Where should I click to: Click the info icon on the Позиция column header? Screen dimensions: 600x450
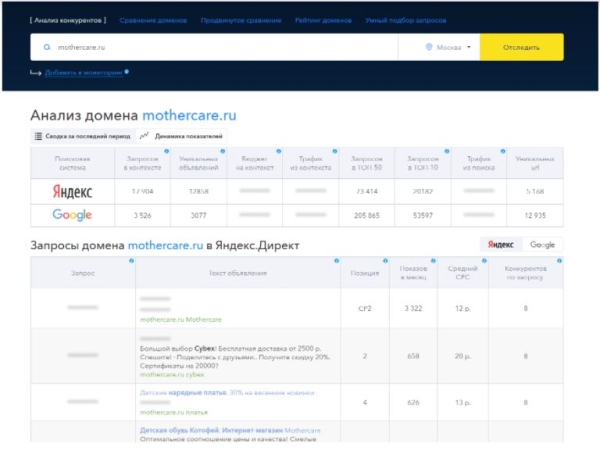(x=385, y=261)
